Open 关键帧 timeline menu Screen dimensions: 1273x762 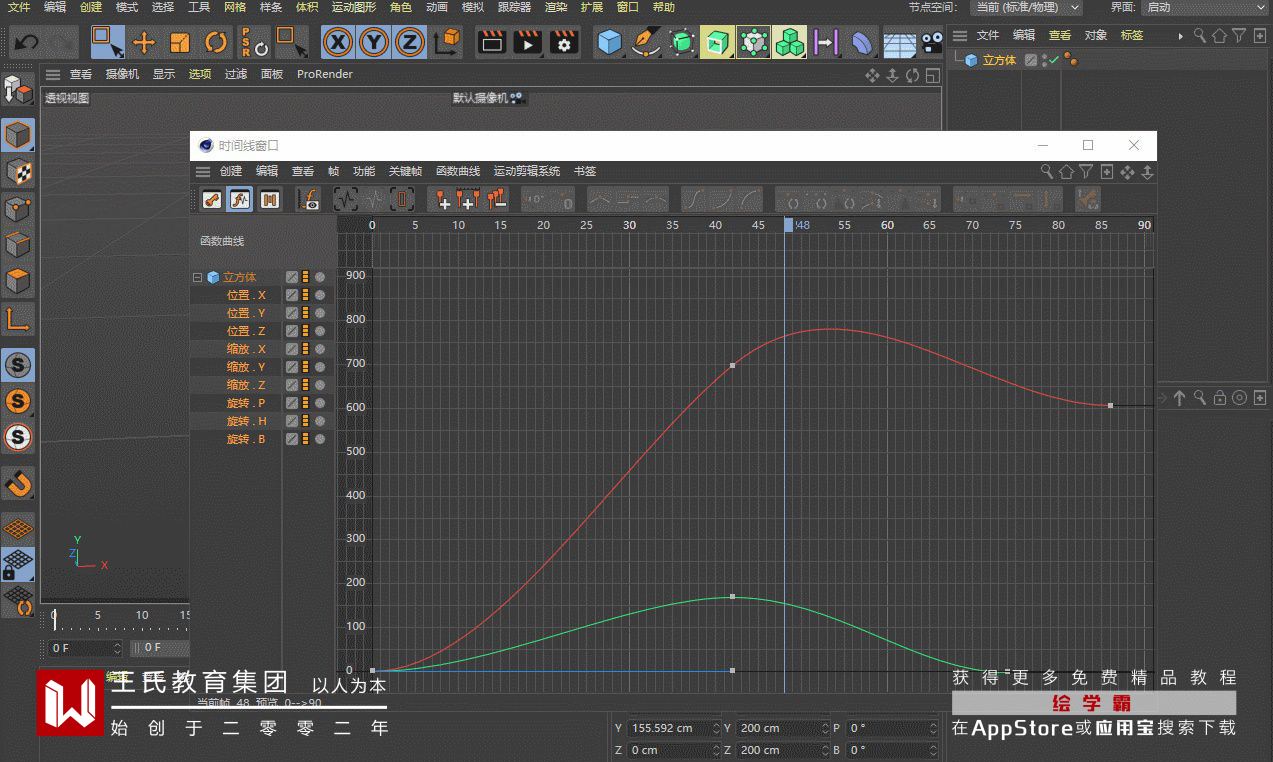405,172
